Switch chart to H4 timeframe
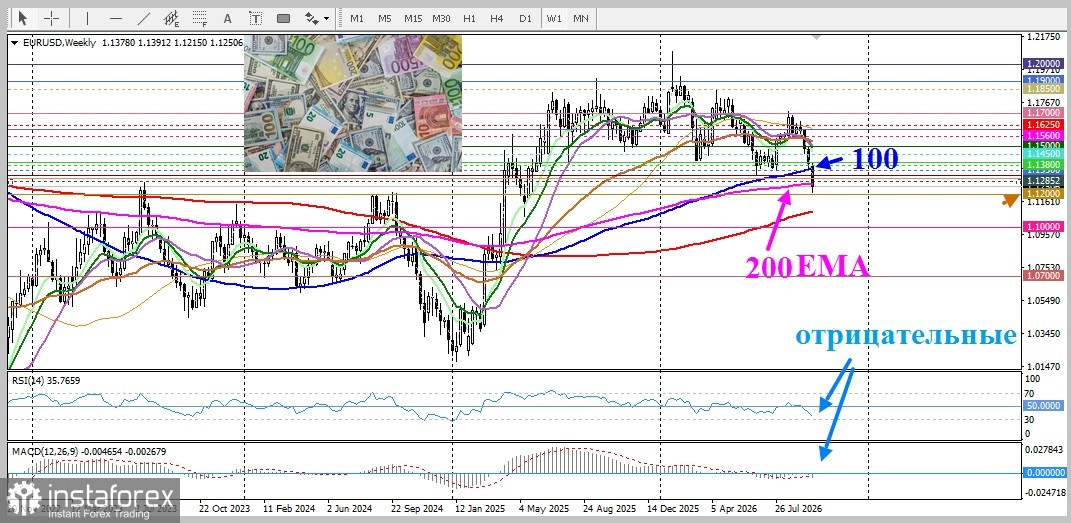The height and width of the screenshot is (523, 1071). tap(497, 18)
